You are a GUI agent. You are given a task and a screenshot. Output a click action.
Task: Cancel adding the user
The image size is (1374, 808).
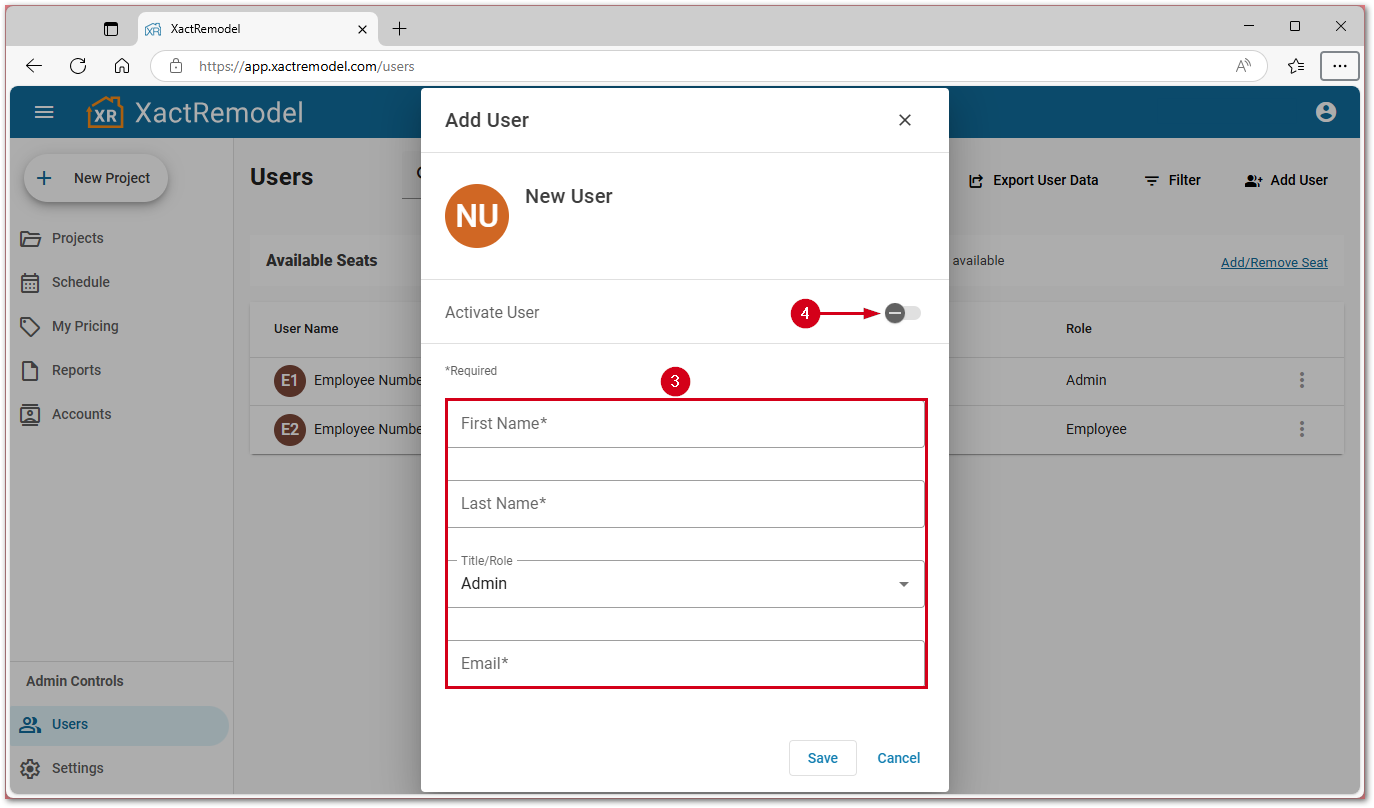click(x=899, y=758)
